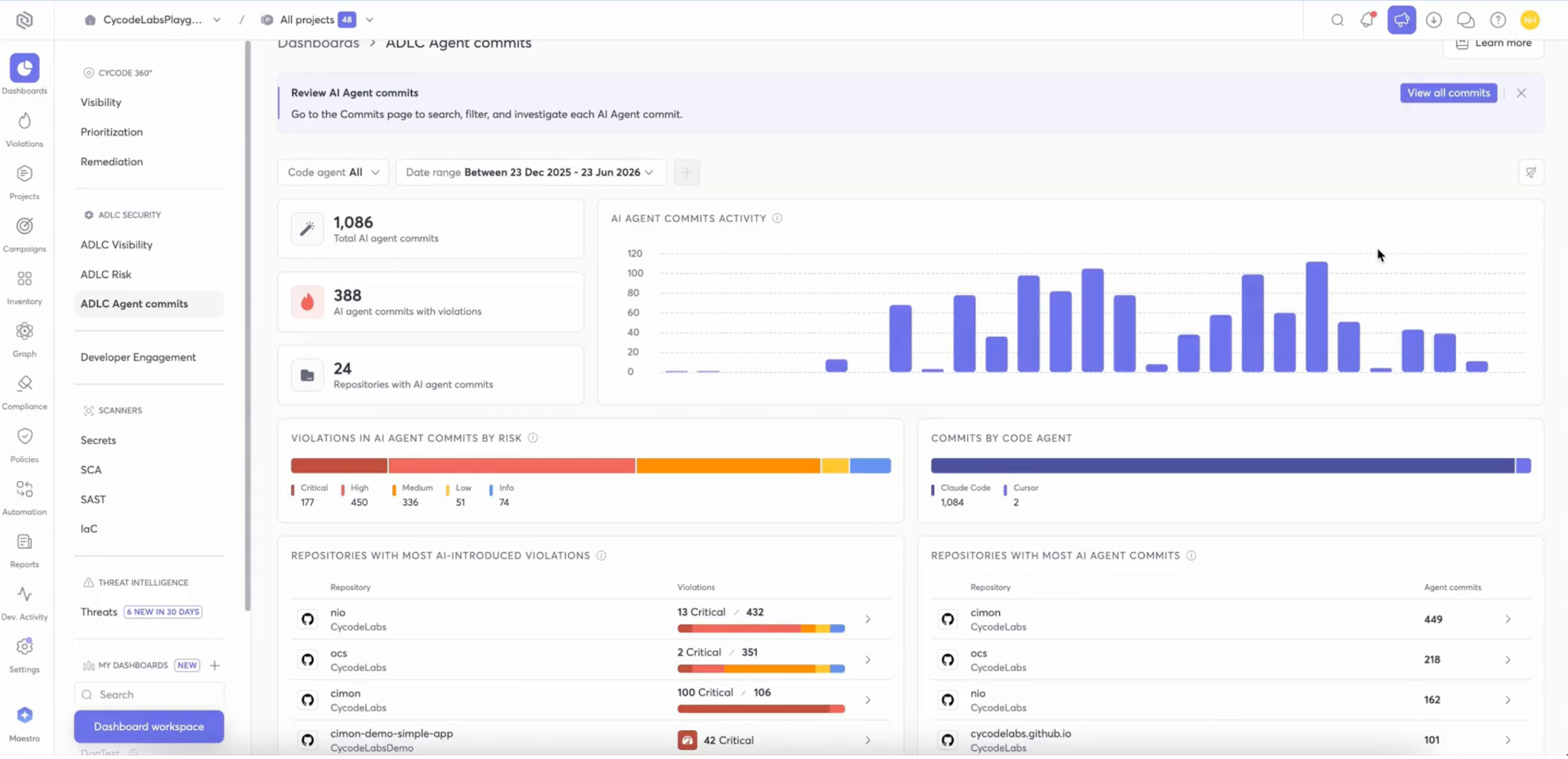Open the Code agent filter dropdown
Screen dimensions: 1568x759
click(x=333, y=172)
